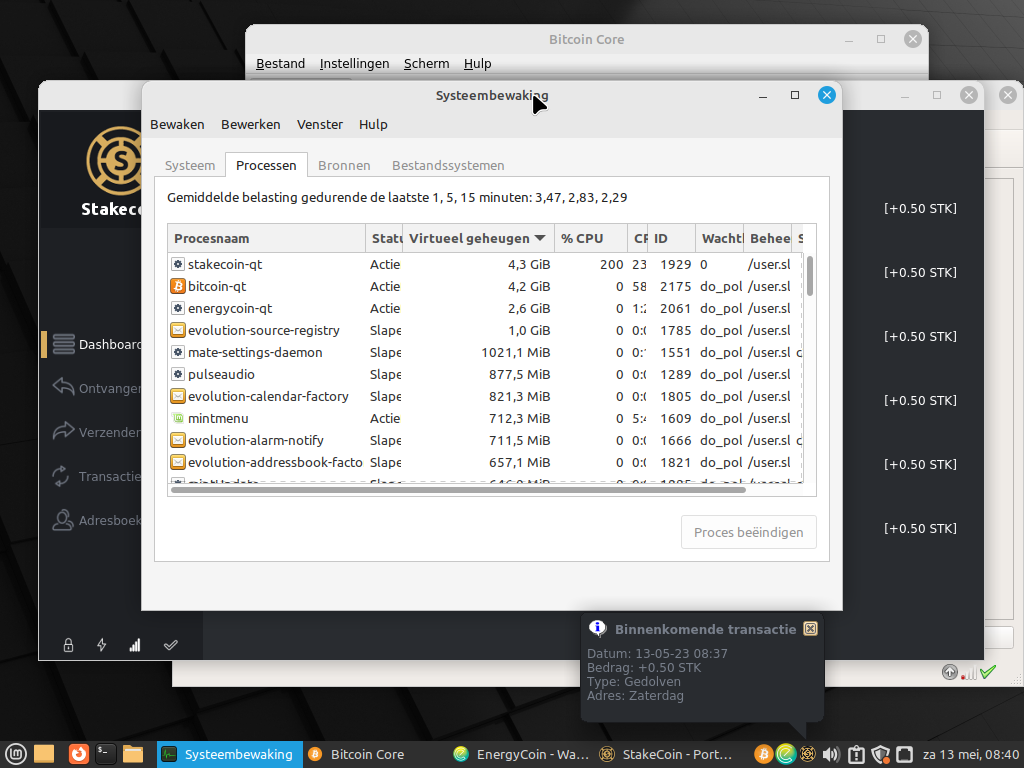This screenshot has height=768, width=1024.
Task: Open Scherm menu in Bitcoin Core
Action: (426, 63)
